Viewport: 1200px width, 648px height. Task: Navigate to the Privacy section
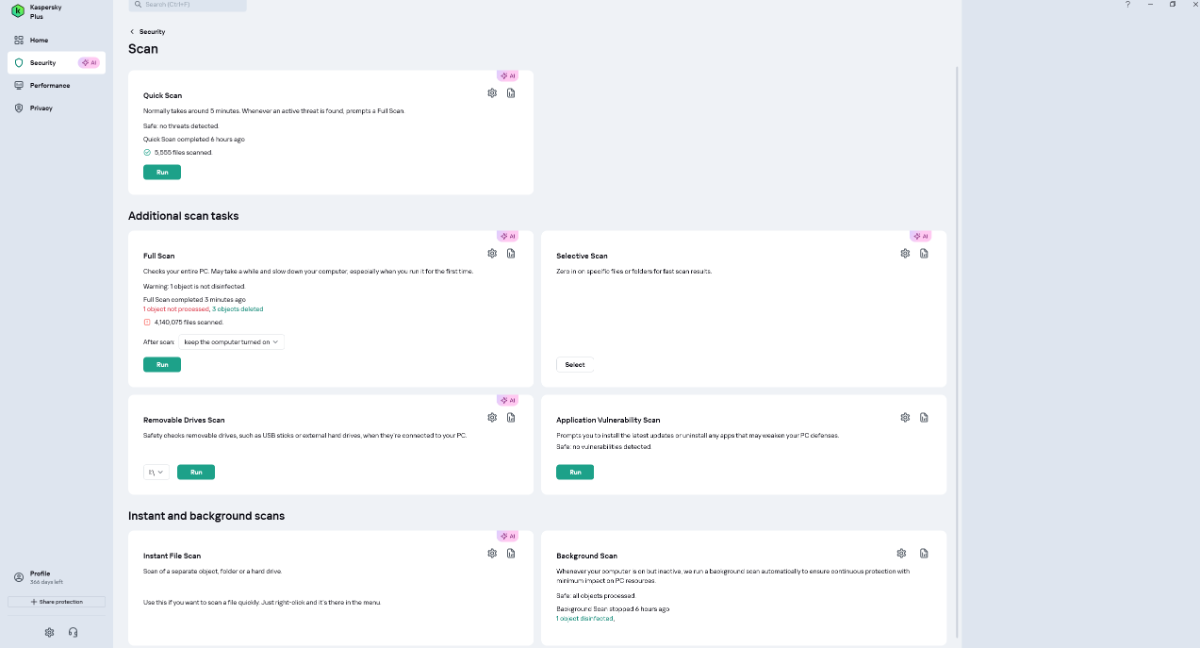click(x=41, y=108)
